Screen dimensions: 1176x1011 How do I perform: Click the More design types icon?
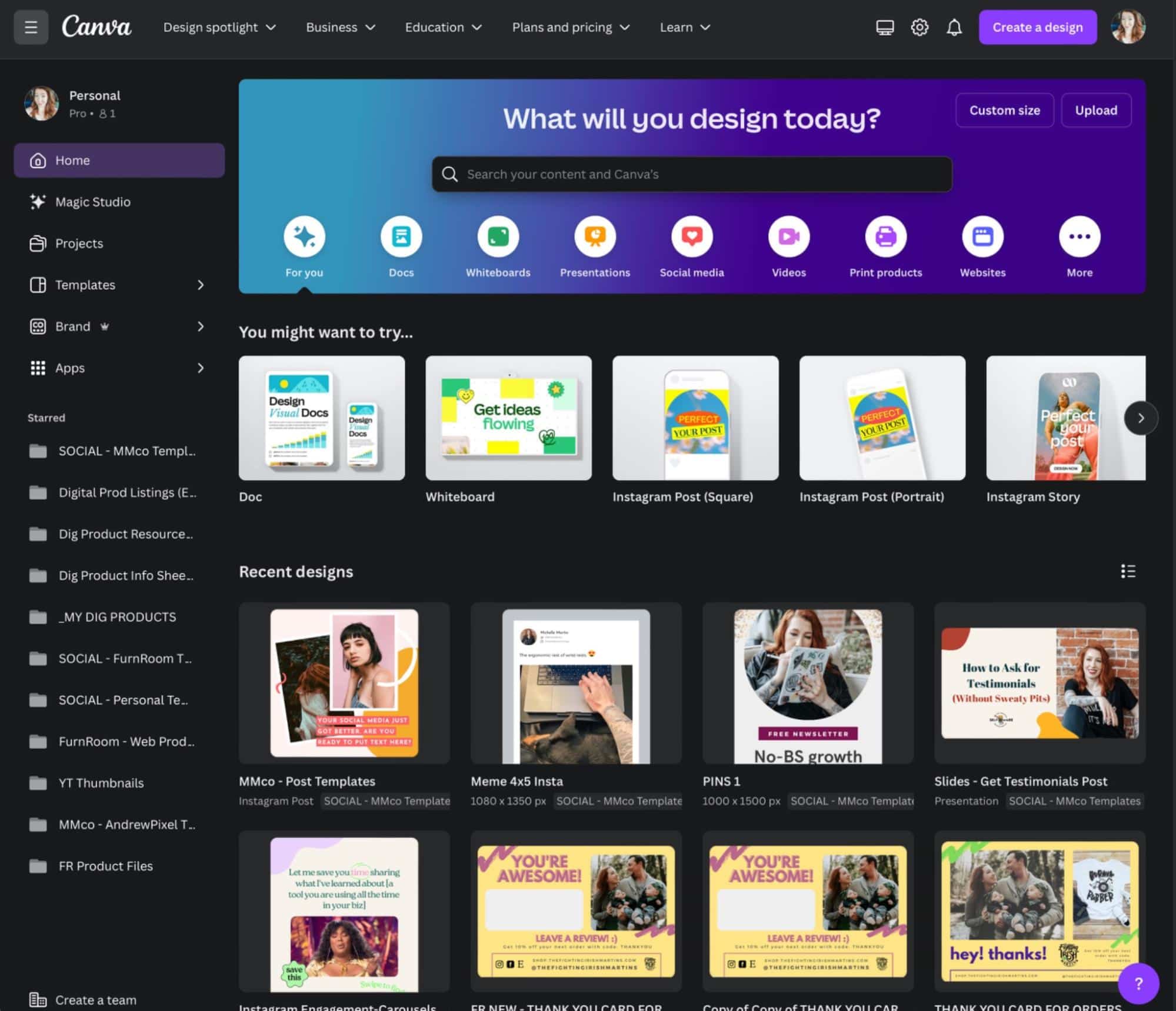(x=1079, y=236)
